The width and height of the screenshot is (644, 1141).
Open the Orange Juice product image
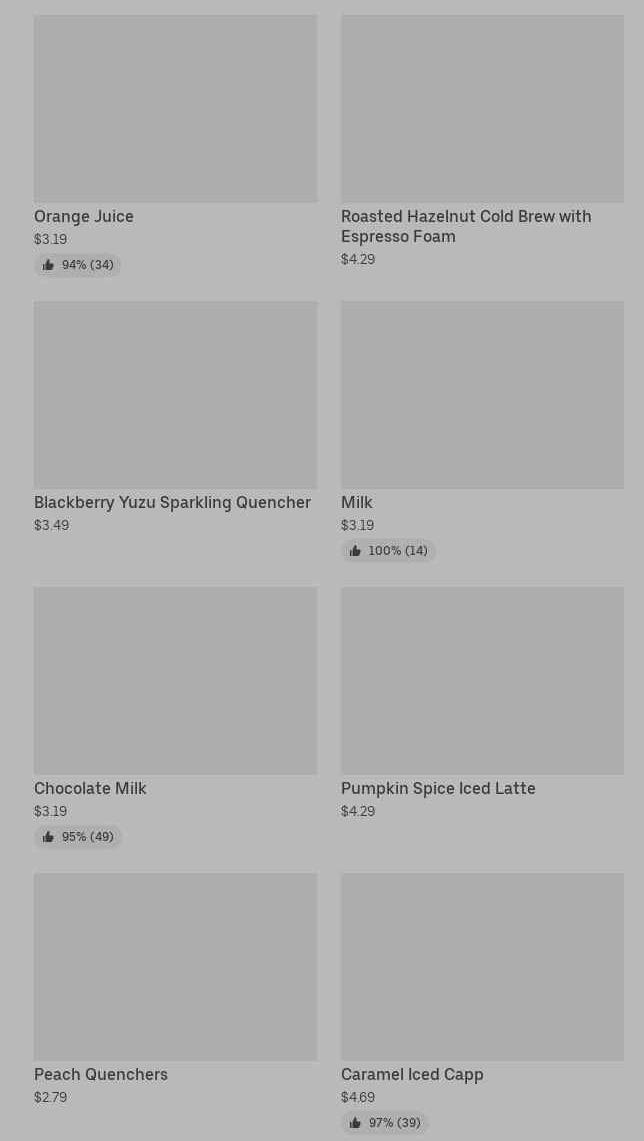click(175, 108)
